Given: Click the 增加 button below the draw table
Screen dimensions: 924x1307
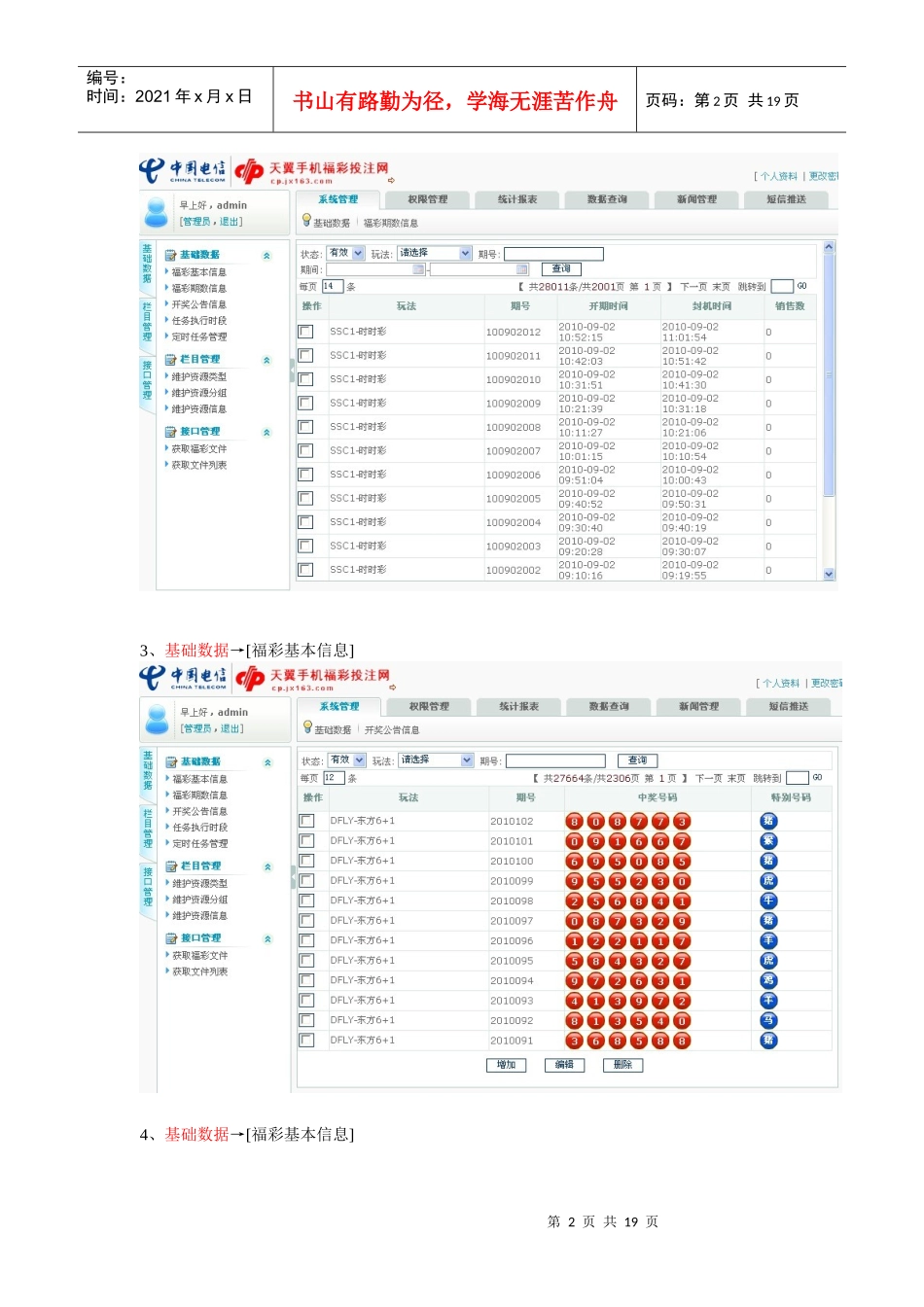Looking at the screenshot, I should point(506,1066).
